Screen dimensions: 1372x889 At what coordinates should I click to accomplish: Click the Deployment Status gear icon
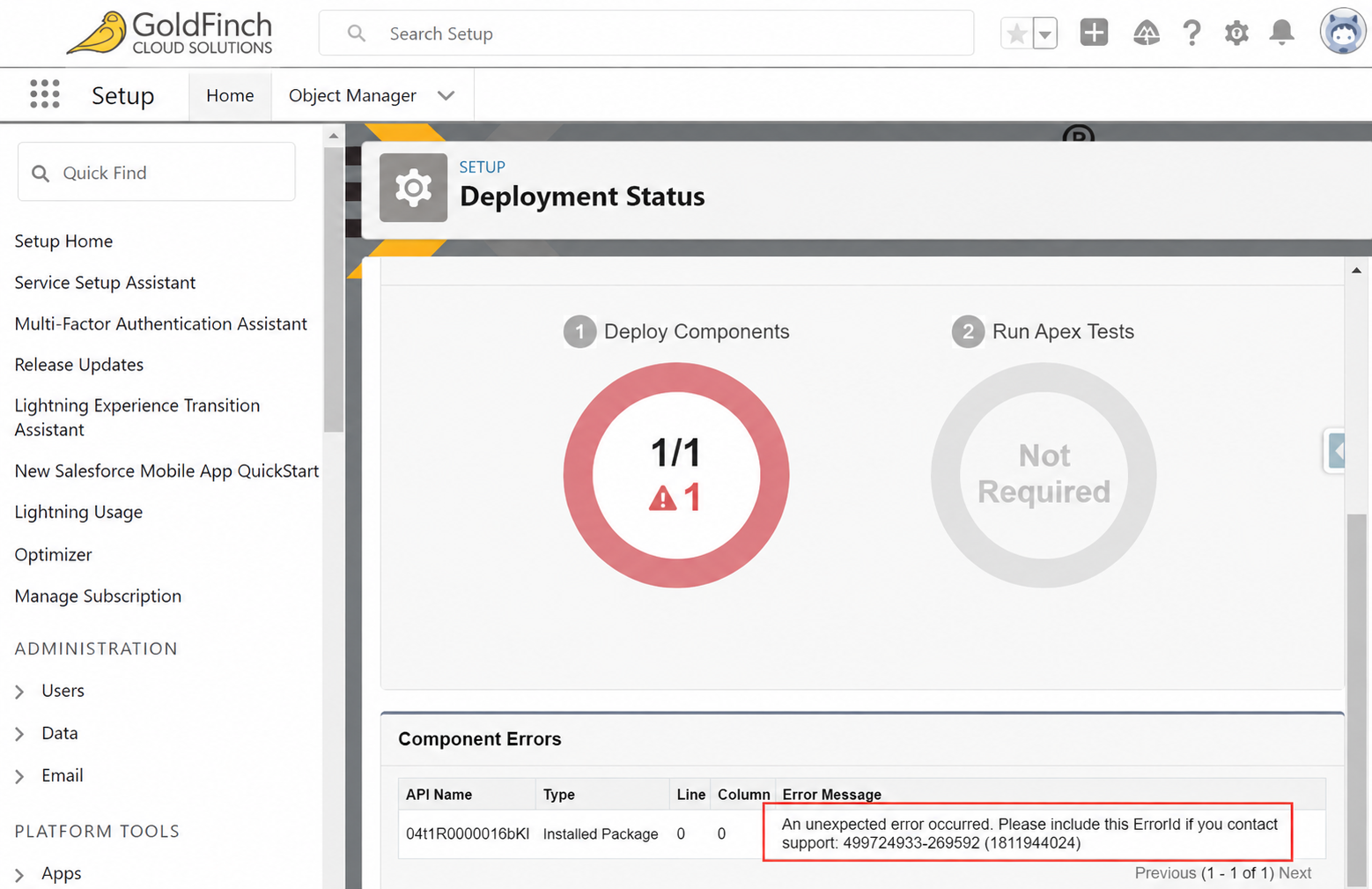pos(413,188)
